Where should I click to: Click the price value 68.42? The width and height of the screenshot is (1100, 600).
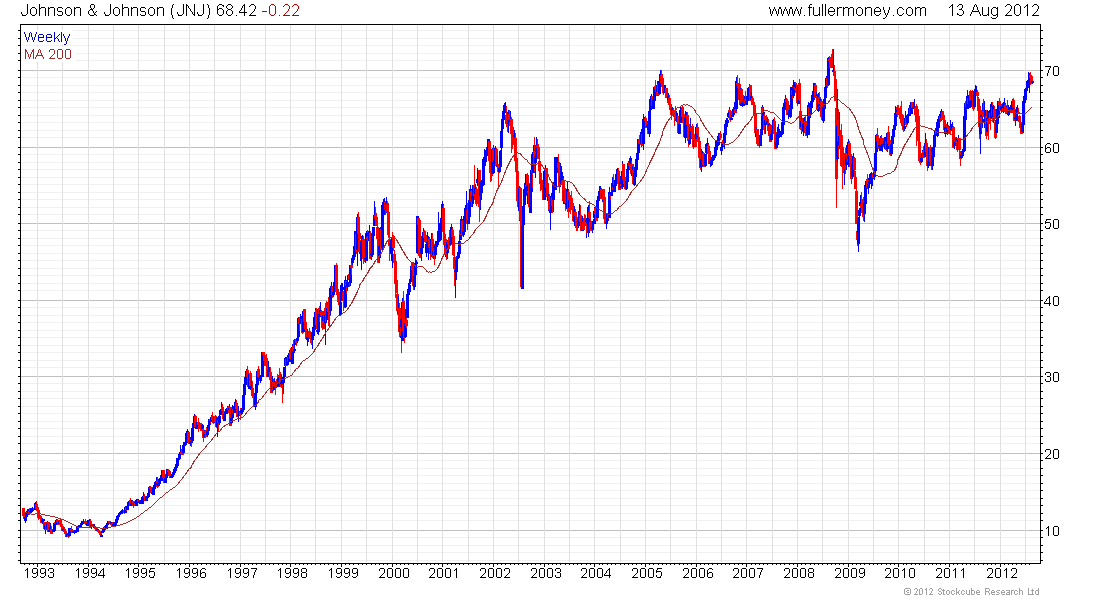[236, 11]
